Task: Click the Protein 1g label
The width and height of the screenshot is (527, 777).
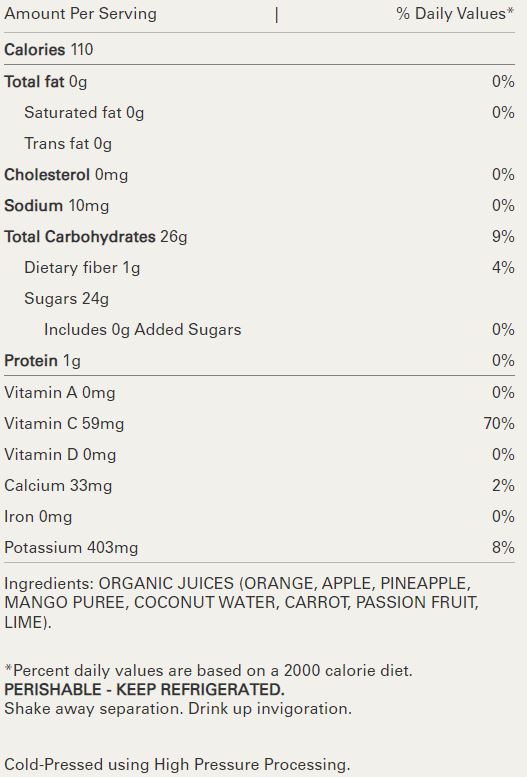Action: click(42, 361)
